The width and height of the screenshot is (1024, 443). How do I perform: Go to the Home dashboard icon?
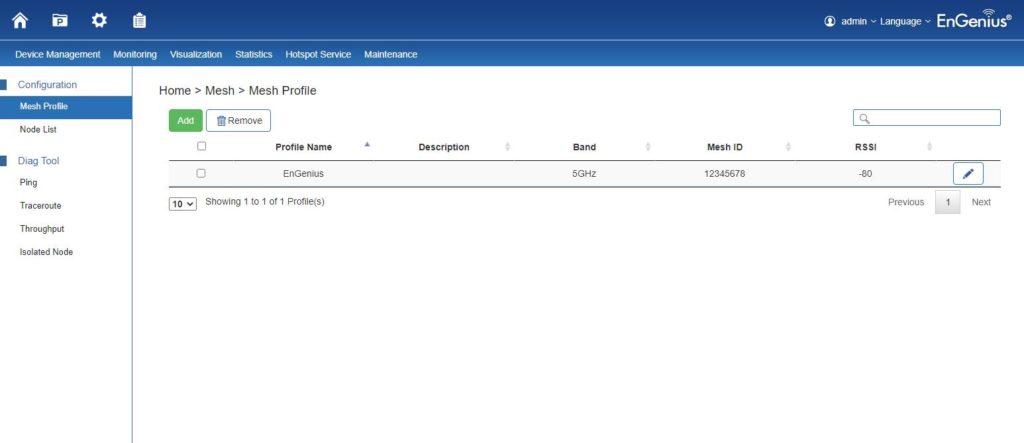20,20
